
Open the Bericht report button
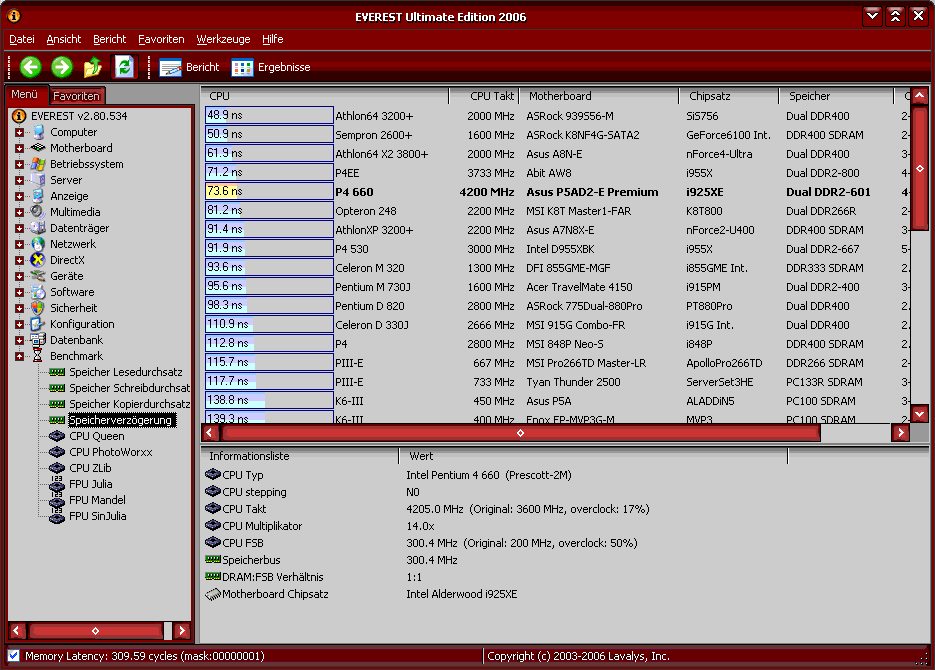190,67
